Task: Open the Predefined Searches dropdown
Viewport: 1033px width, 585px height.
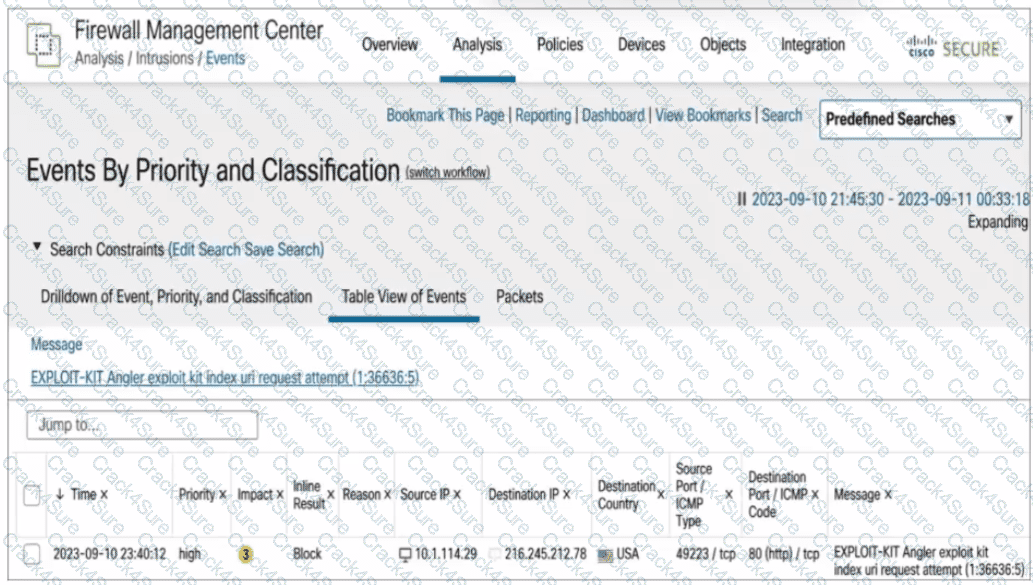Action: [920, 119]
